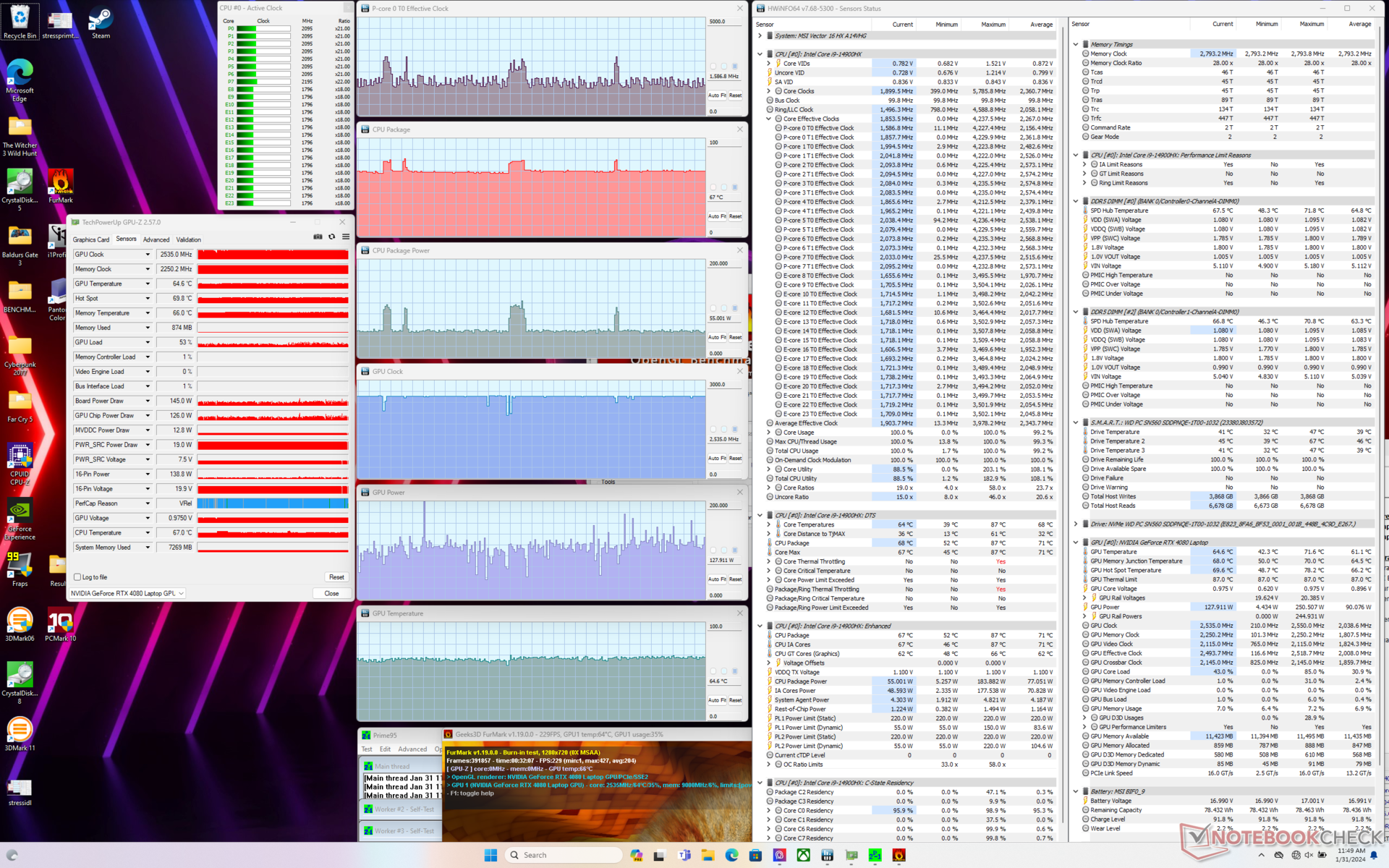Viewport: 1389px width, 868px height.
Task: Open Microsoft Edge desktop shortcut
Action: click(20, 80)
